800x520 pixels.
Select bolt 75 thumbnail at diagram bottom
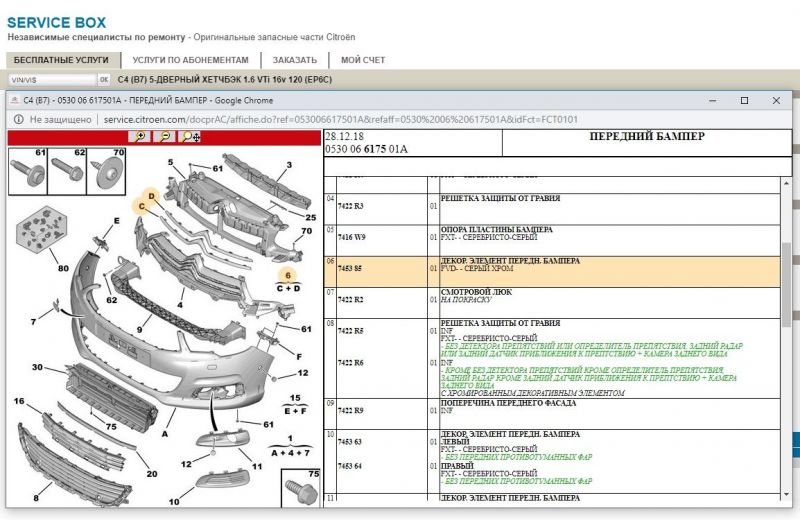point(303,488)
